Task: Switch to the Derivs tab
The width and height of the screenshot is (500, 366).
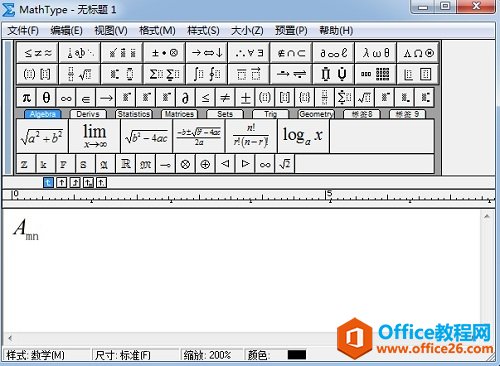Action: (x=88, y=114)
